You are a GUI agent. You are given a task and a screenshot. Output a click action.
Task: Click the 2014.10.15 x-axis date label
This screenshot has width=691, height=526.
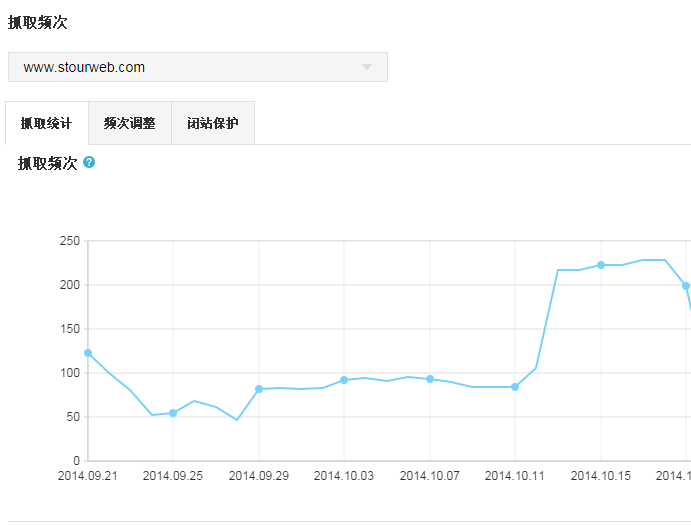601,476
